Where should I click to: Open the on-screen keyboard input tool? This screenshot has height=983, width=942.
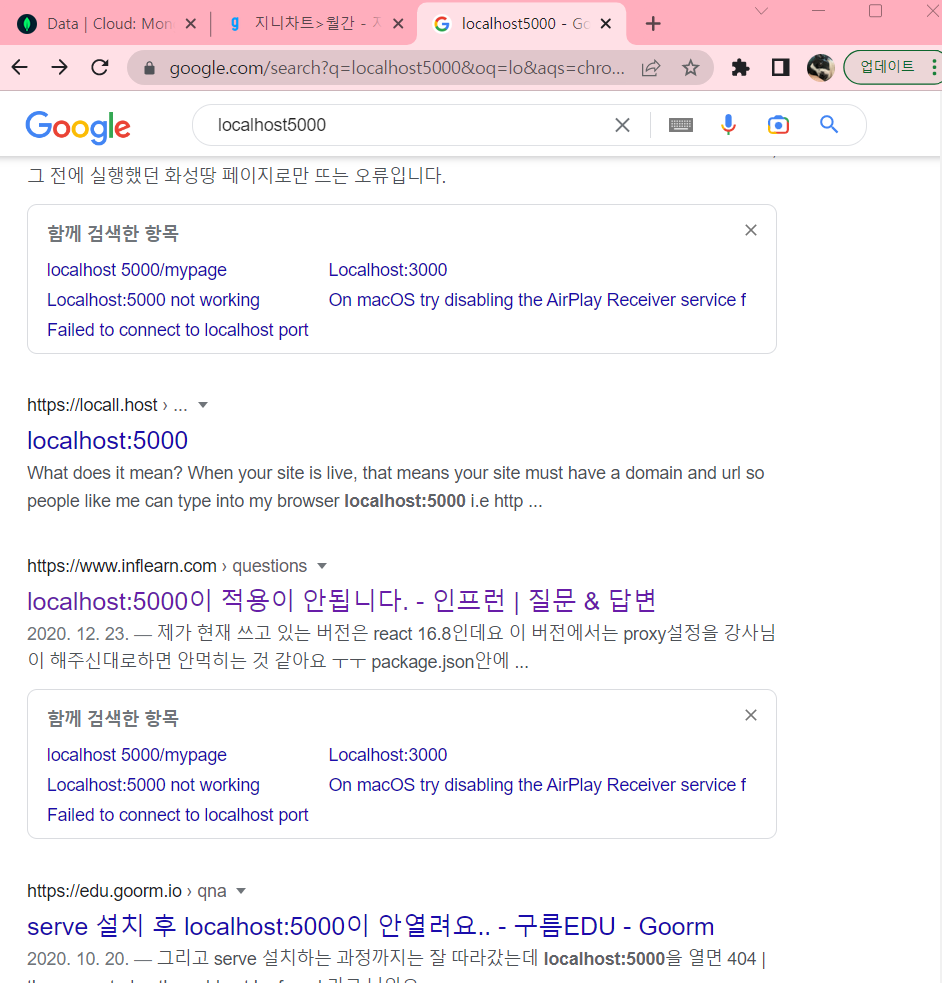pos(681,125)
